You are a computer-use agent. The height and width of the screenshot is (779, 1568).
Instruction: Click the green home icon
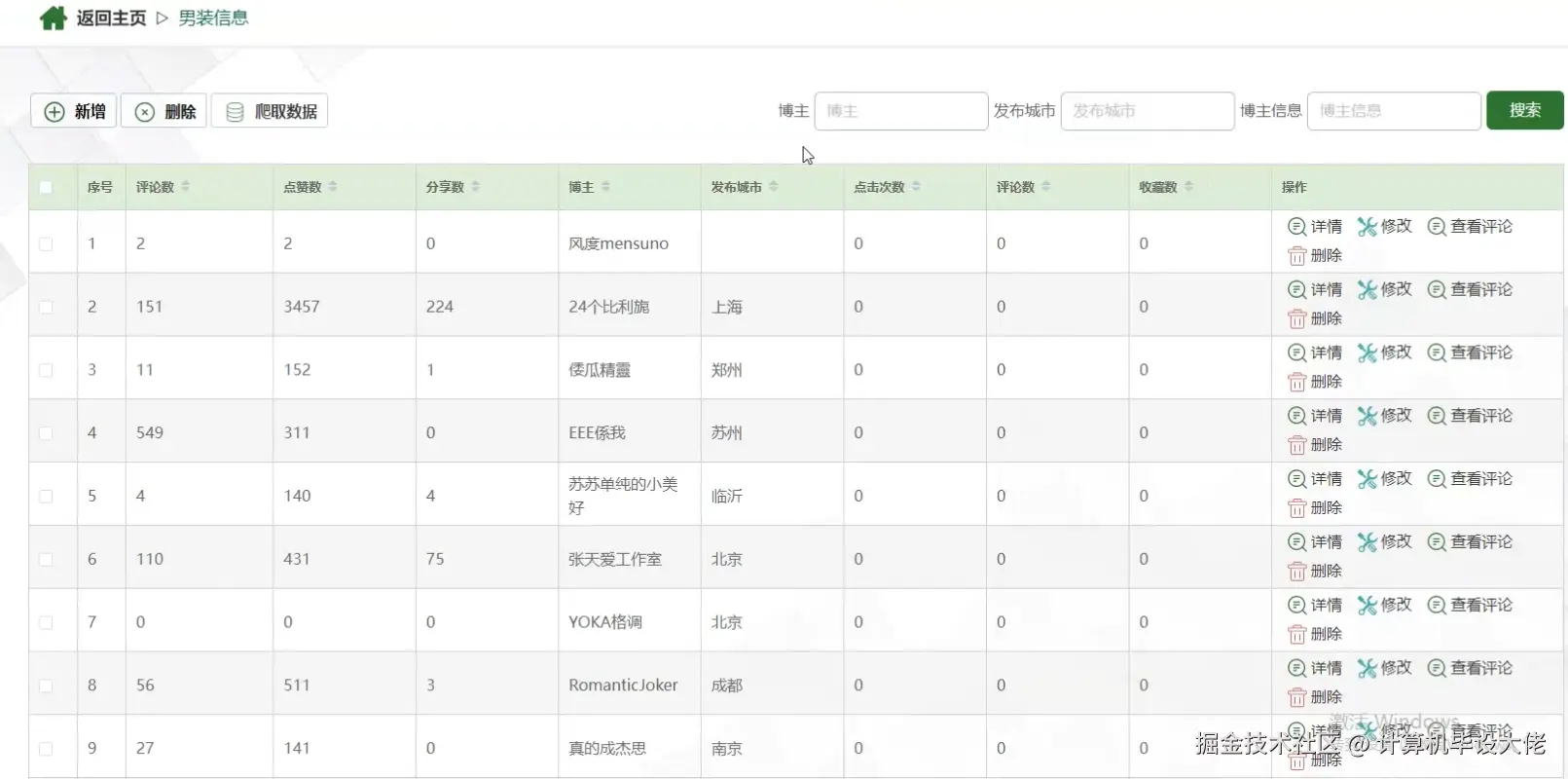tap(53, 18)
